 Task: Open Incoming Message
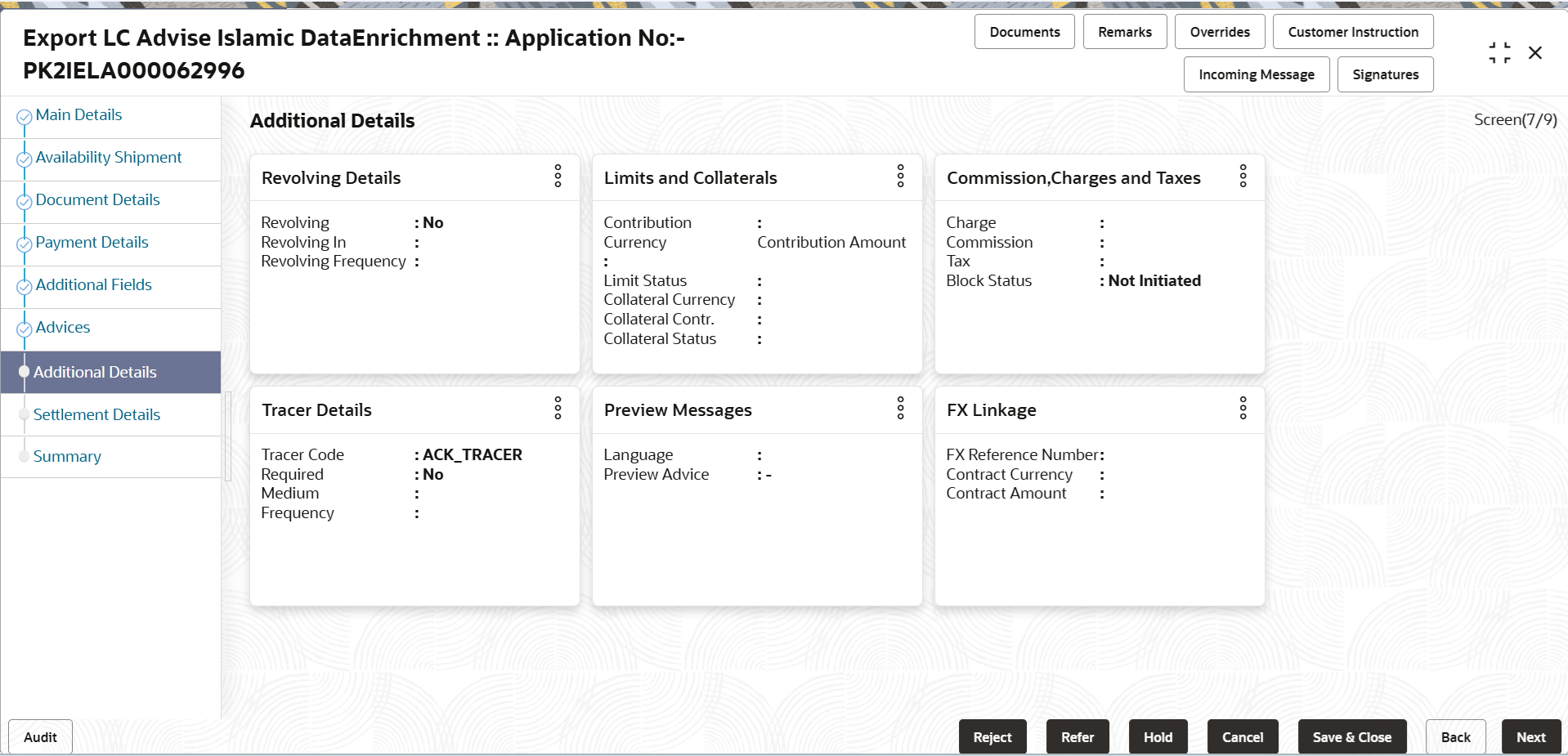[x=1256, y=74]
